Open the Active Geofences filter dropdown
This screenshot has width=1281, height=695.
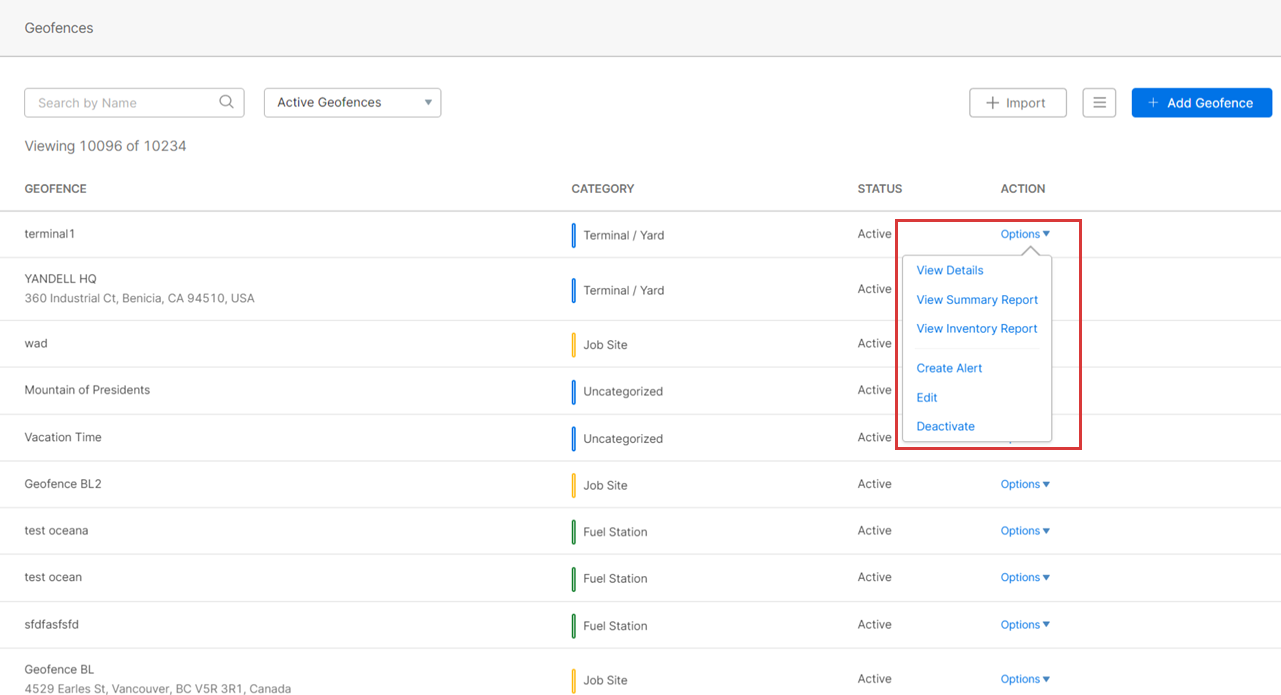coord(352,103)
